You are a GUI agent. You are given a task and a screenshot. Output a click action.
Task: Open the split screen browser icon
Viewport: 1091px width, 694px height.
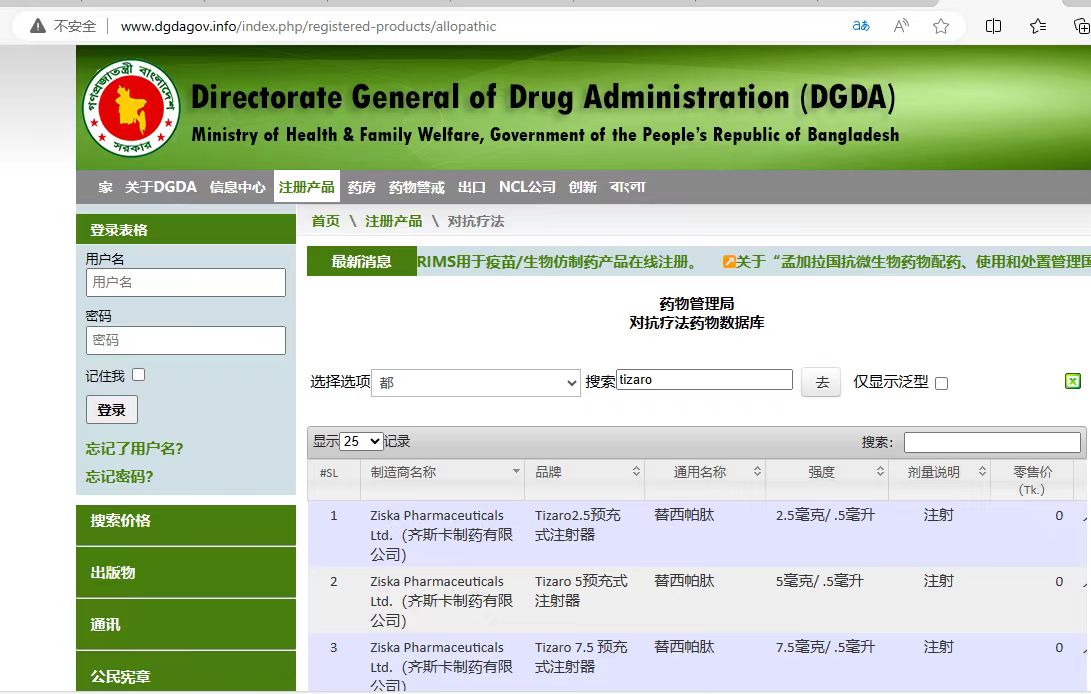click(993, 26)
